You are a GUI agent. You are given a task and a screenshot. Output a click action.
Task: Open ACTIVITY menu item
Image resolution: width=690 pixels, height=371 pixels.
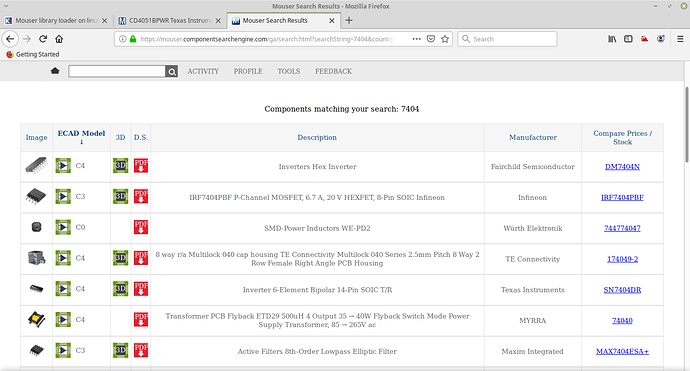[203, 71]
